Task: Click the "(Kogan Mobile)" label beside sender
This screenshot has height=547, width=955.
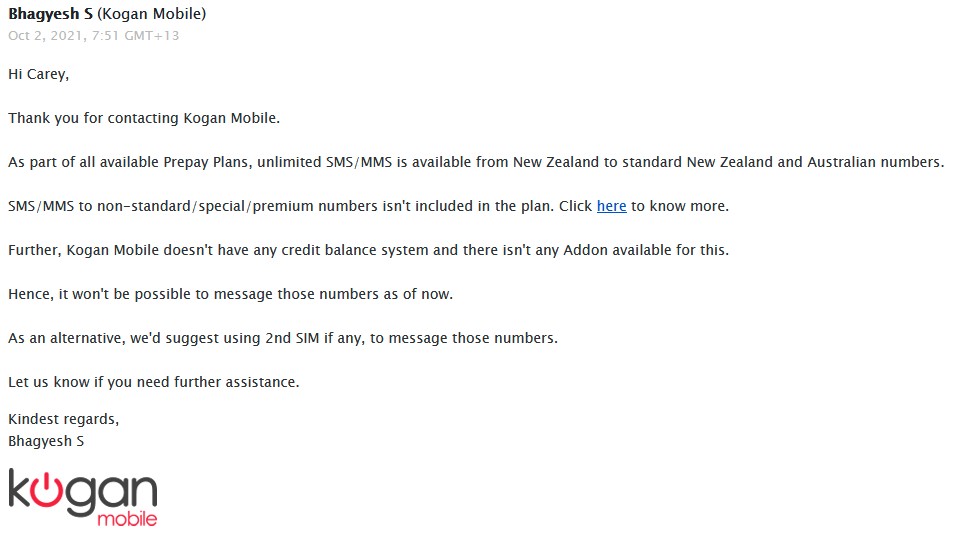Action: 152,13
